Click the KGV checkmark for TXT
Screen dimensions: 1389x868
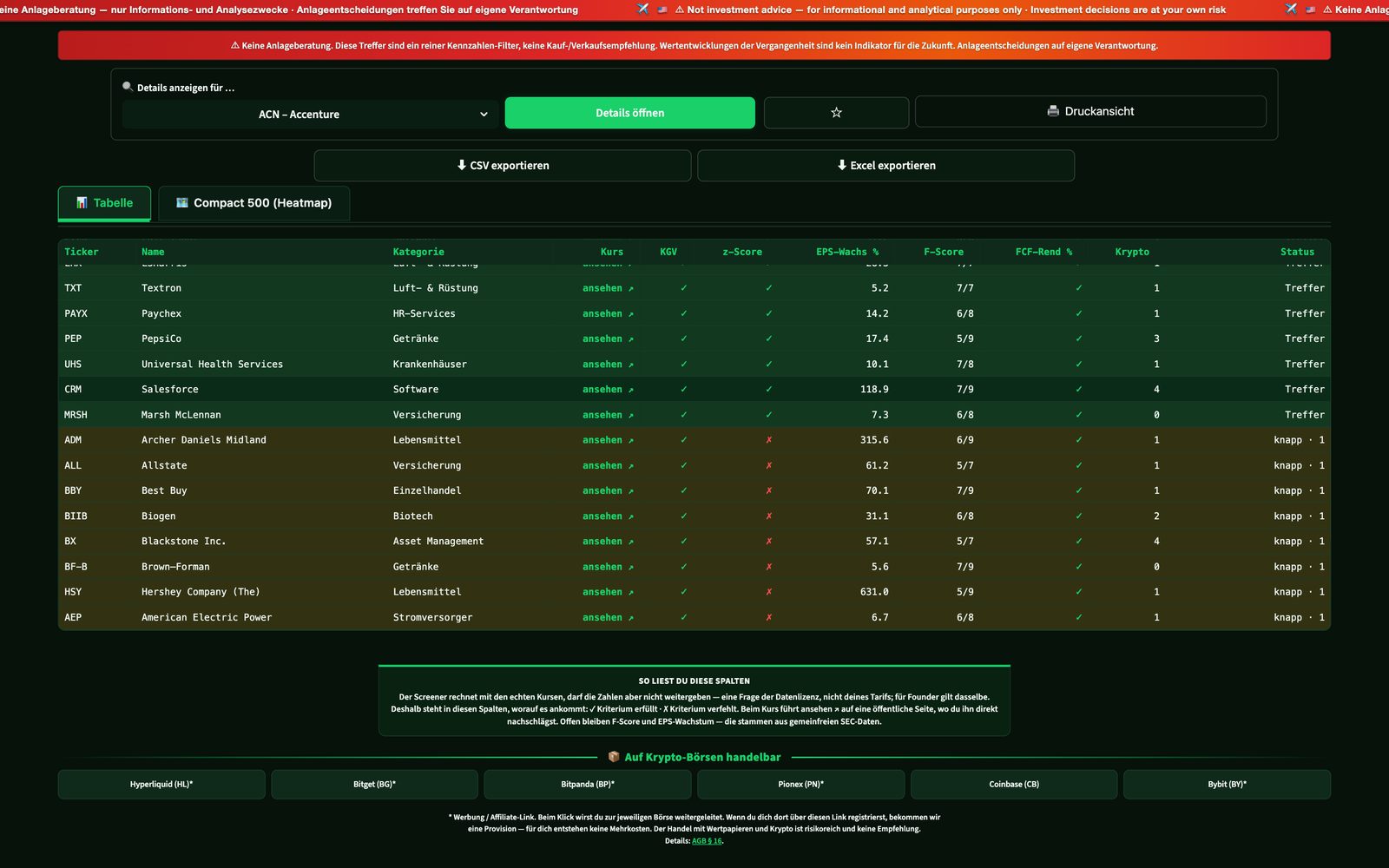[x=684, y=288]
